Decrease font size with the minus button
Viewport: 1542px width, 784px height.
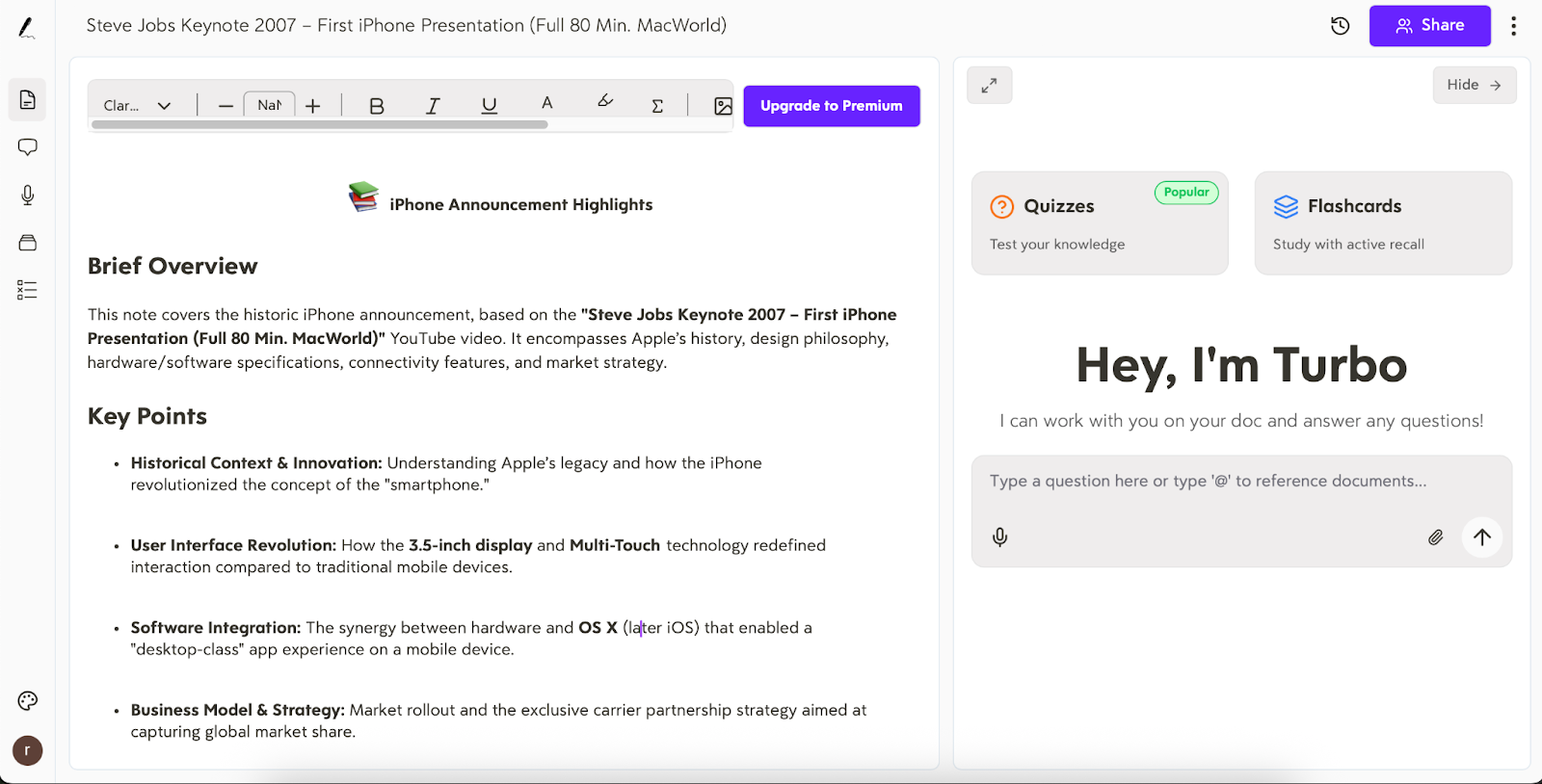(226, 106)
